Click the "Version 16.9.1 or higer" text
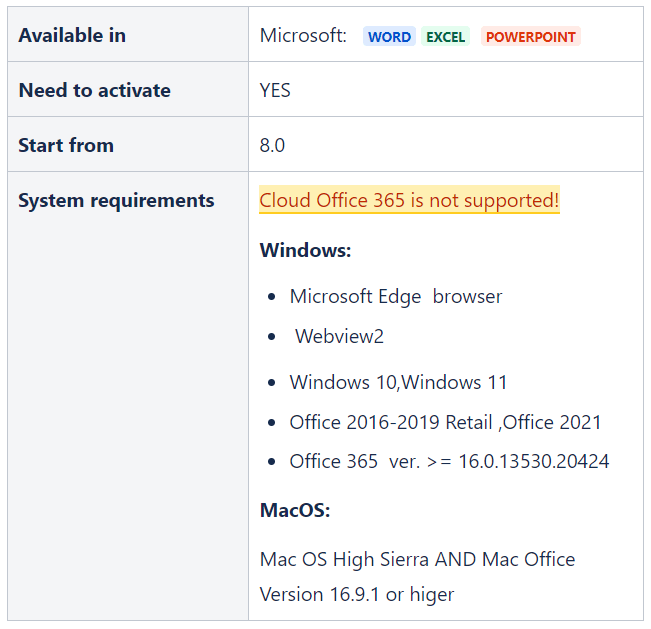 click(x=357, y=594)
